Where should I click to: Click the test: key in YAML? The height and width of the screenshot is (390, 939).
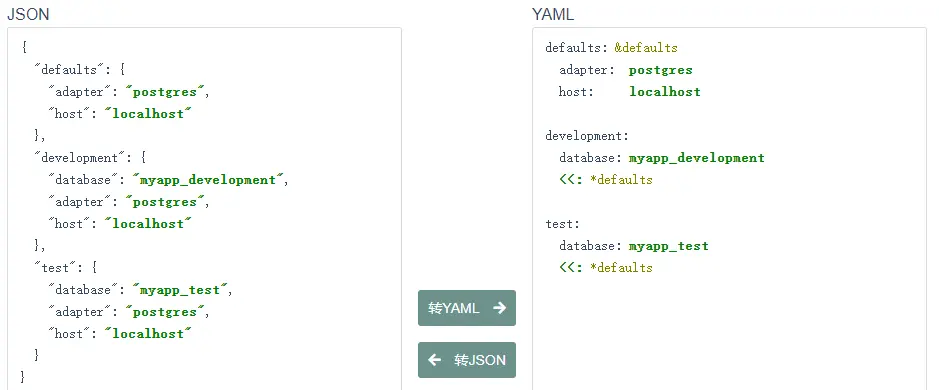[x=562, y=224]
